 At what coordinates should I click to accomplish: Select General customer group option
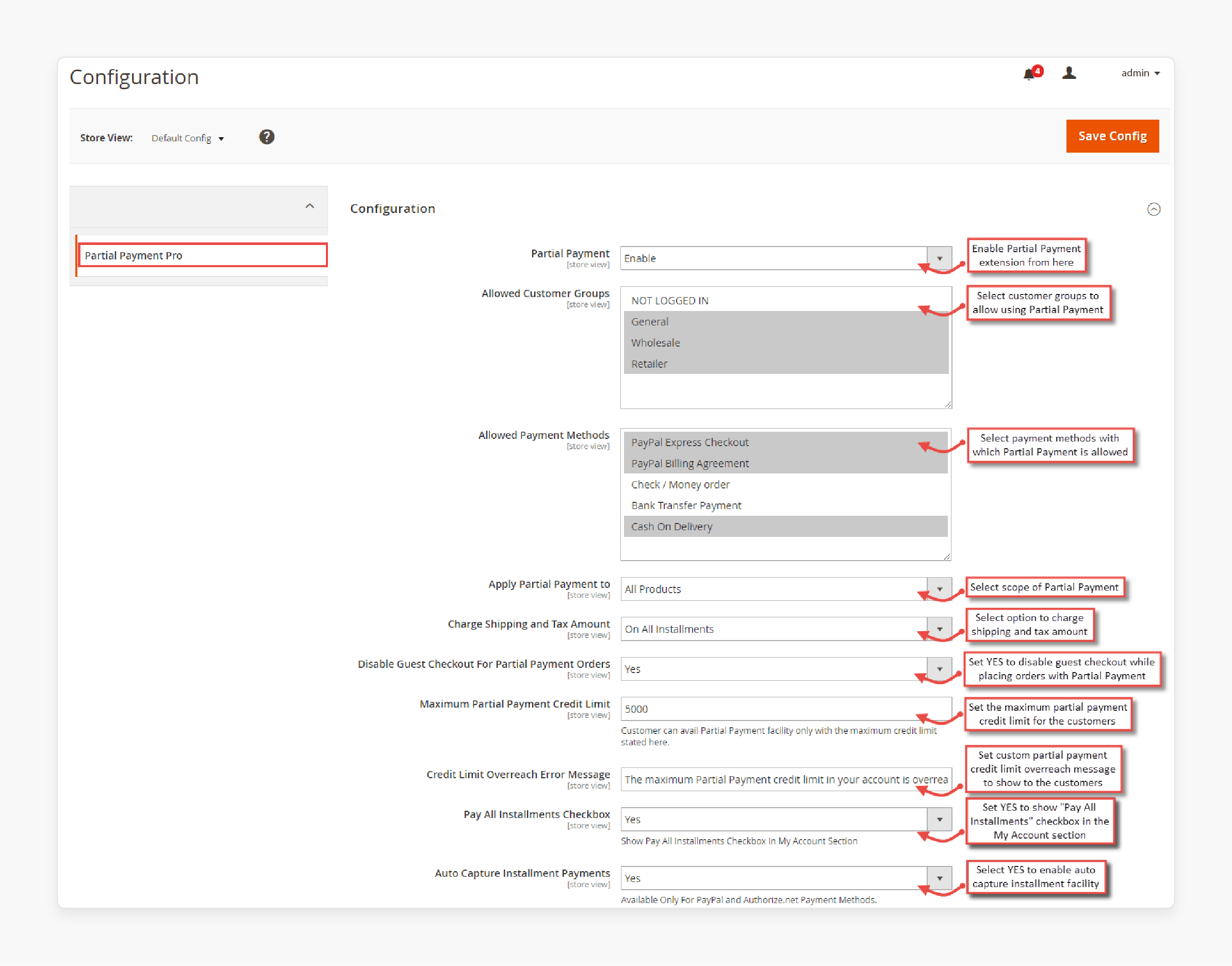(x=785, y=322)
